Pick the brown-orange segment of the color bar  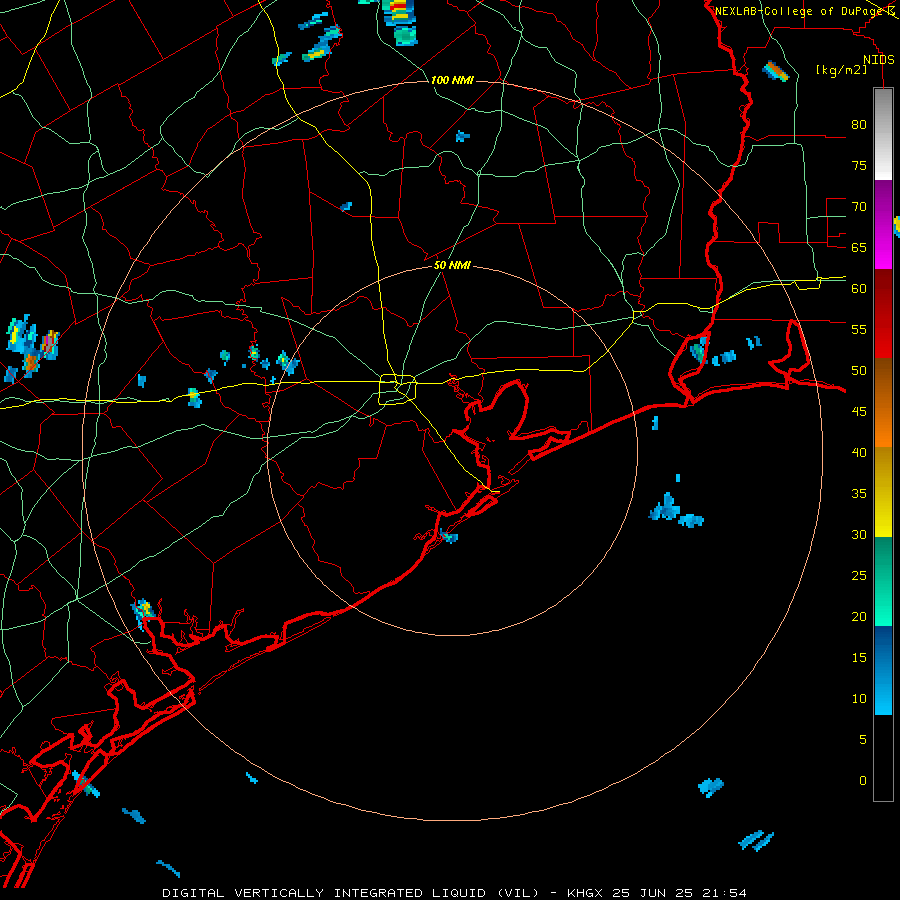(x=883, y=402)
